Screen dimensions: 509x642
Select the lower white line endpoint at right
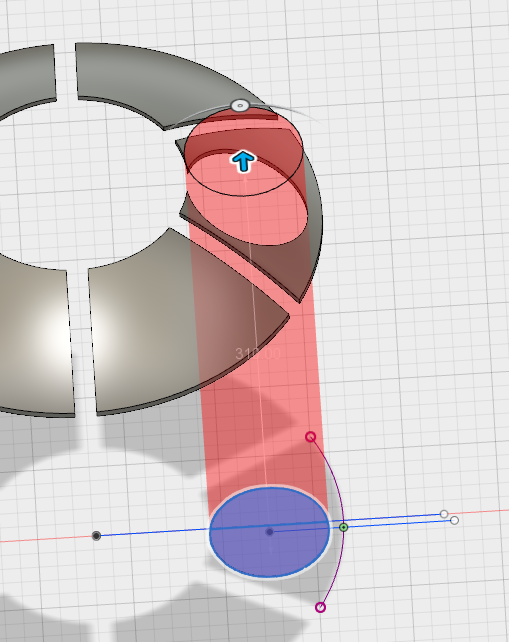tap(454, 520)
